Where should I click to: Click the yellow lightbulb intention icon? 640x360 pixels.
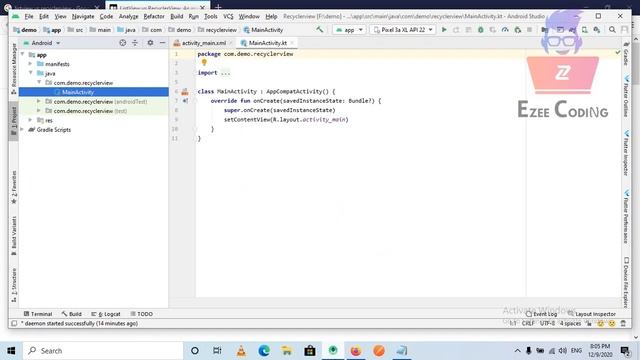tap(204, 62)
